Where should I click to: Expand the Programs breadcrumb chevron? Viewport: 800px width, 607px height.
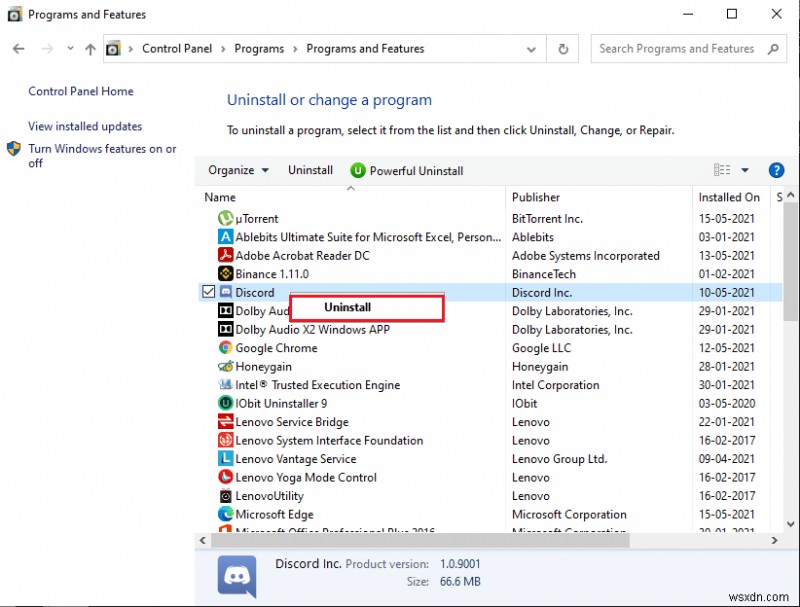coord(295,49)
